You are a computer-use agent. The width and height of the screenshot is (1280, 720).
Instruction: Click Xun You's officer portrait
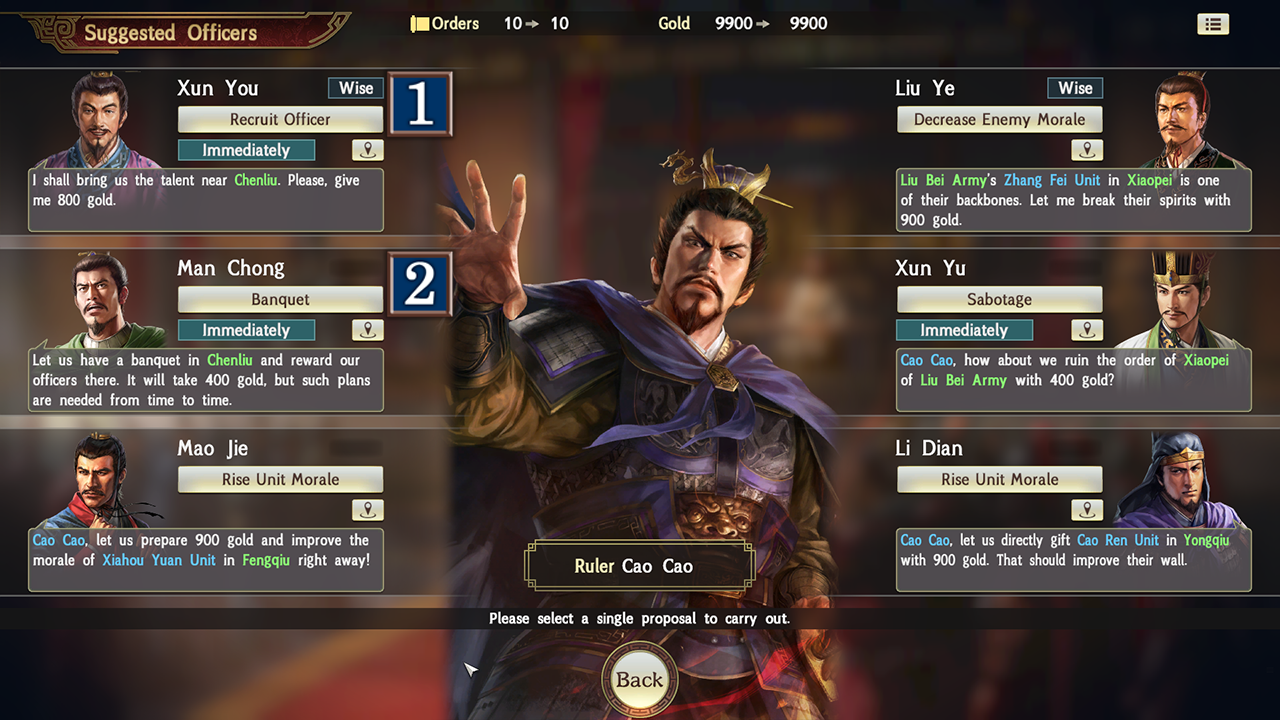pyautogui.click(x=100, y=119)
